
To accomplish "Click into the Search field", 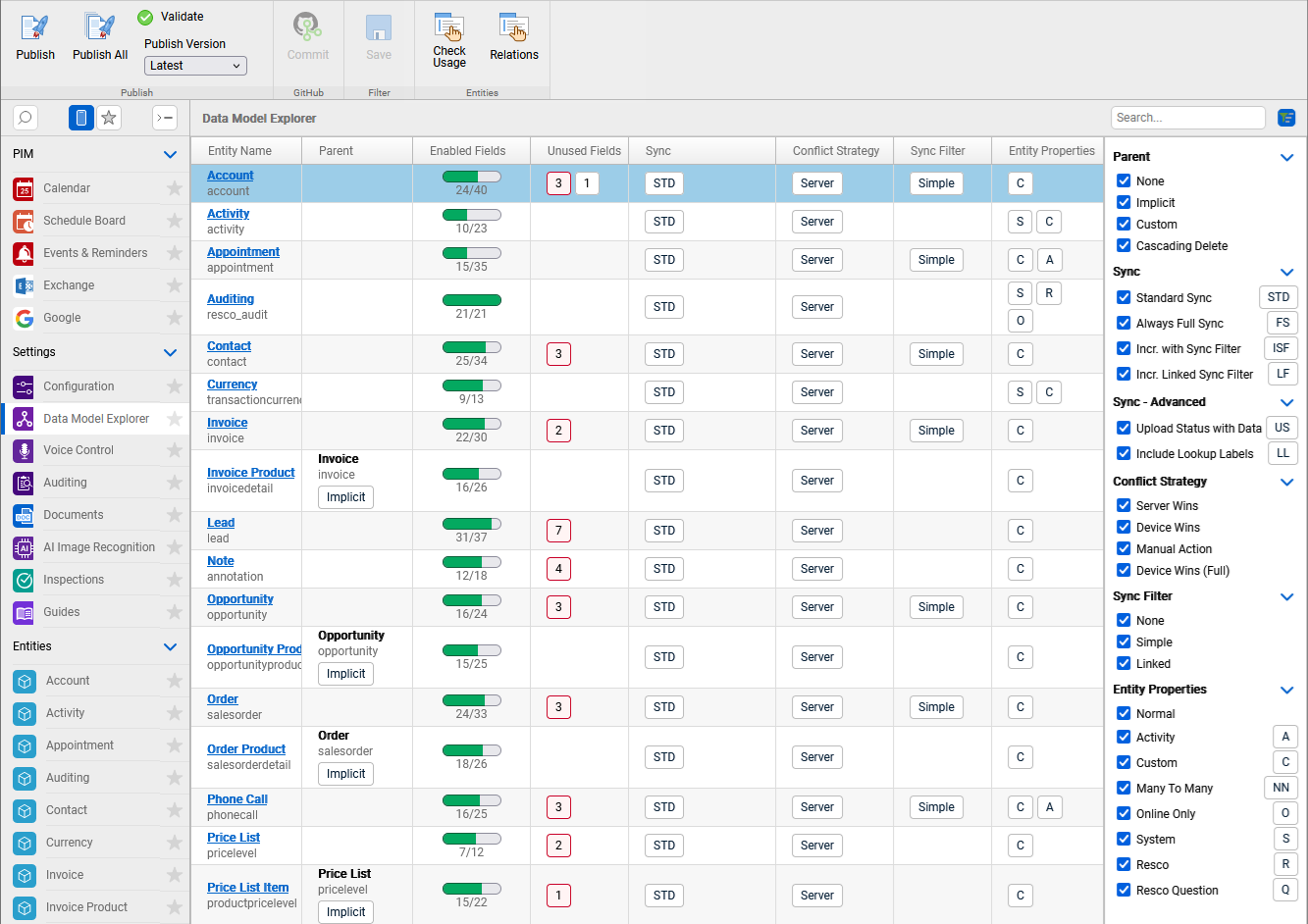I will tap(1187, 118).
